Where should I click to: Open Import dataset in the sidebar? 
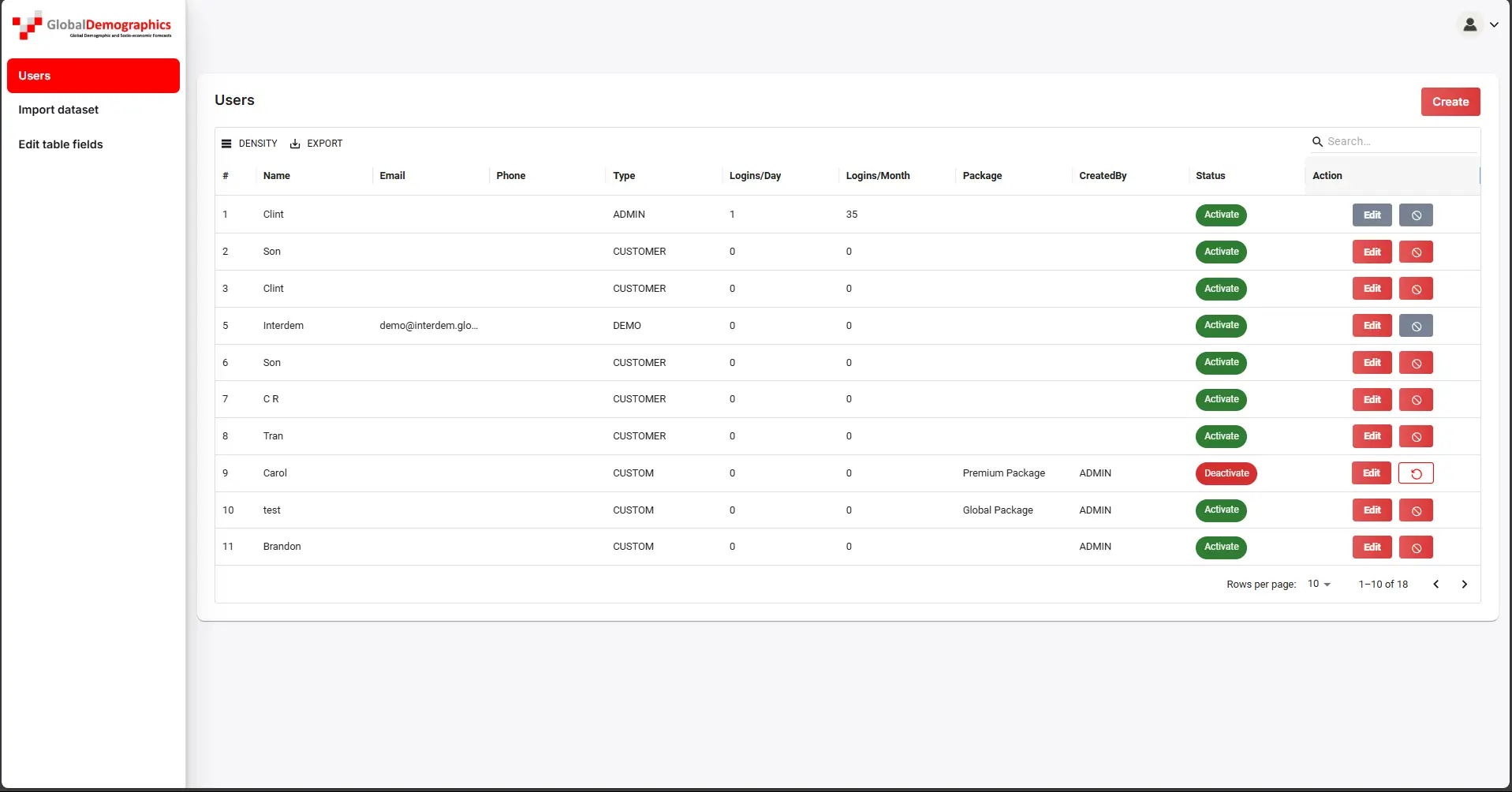click(x=58, y=110)
